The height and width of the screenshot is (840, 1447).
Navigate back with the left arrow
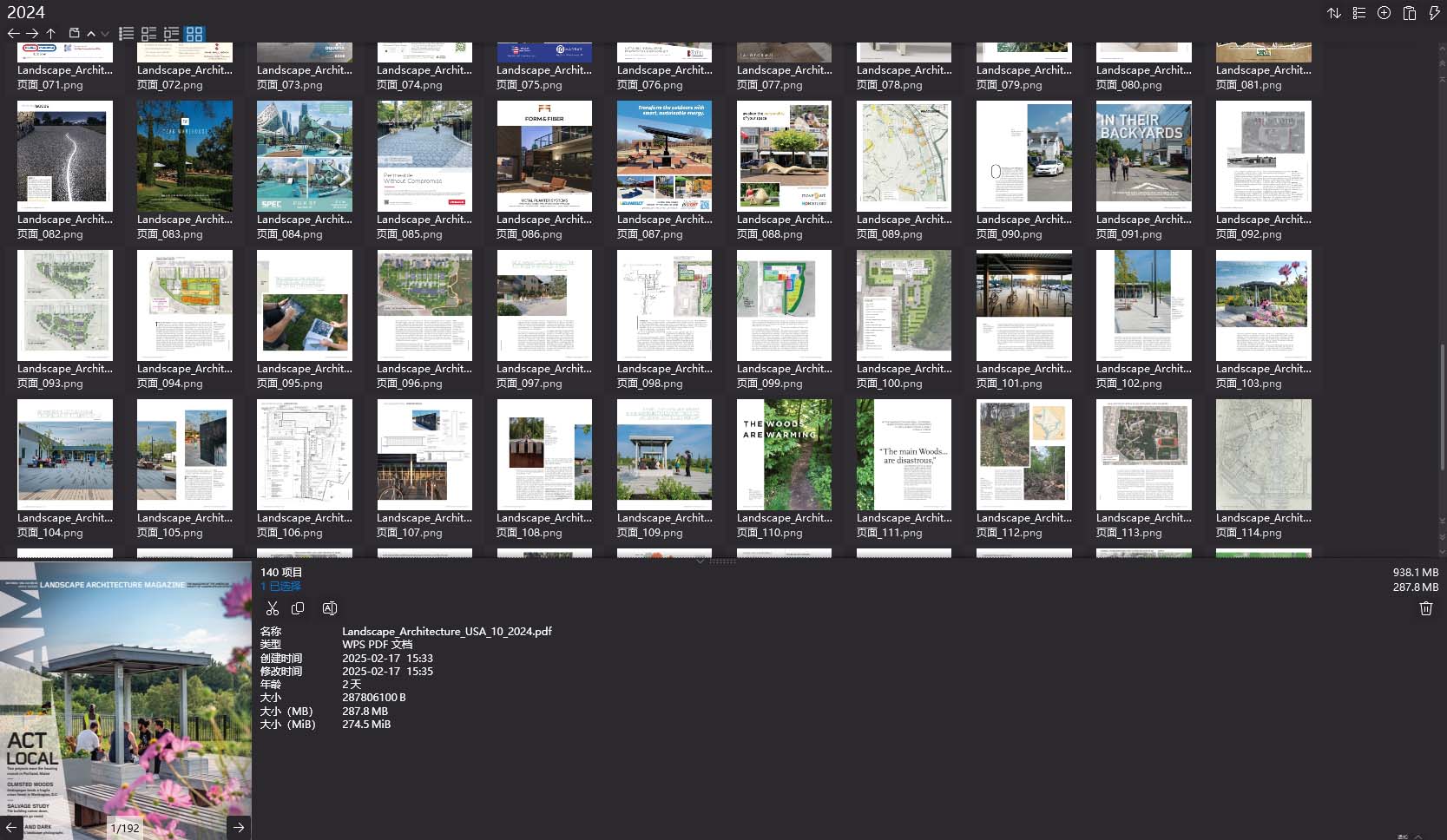click(13, 34)
